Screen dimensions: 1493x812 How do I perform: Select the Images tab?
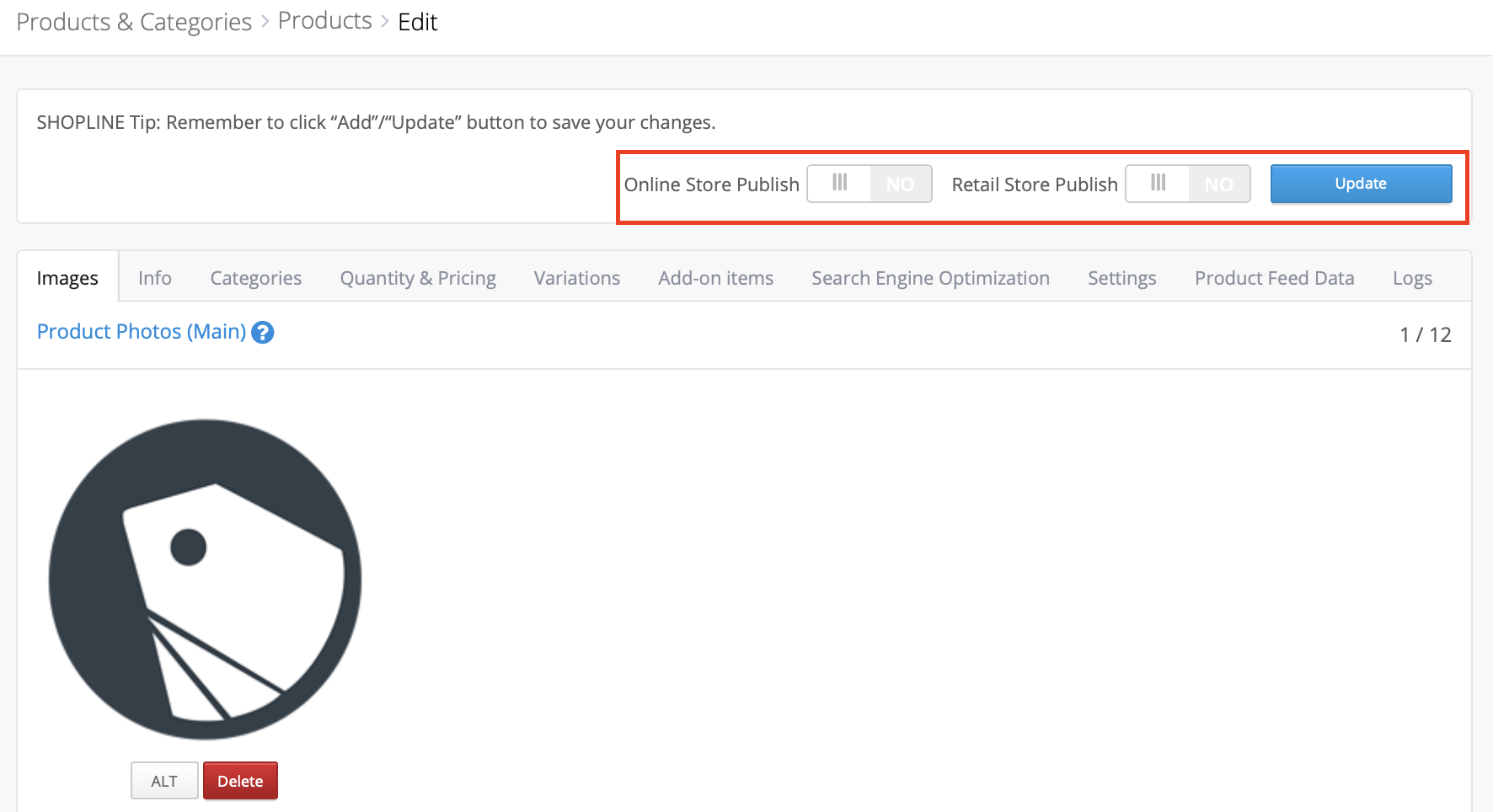tap(67, 278)
